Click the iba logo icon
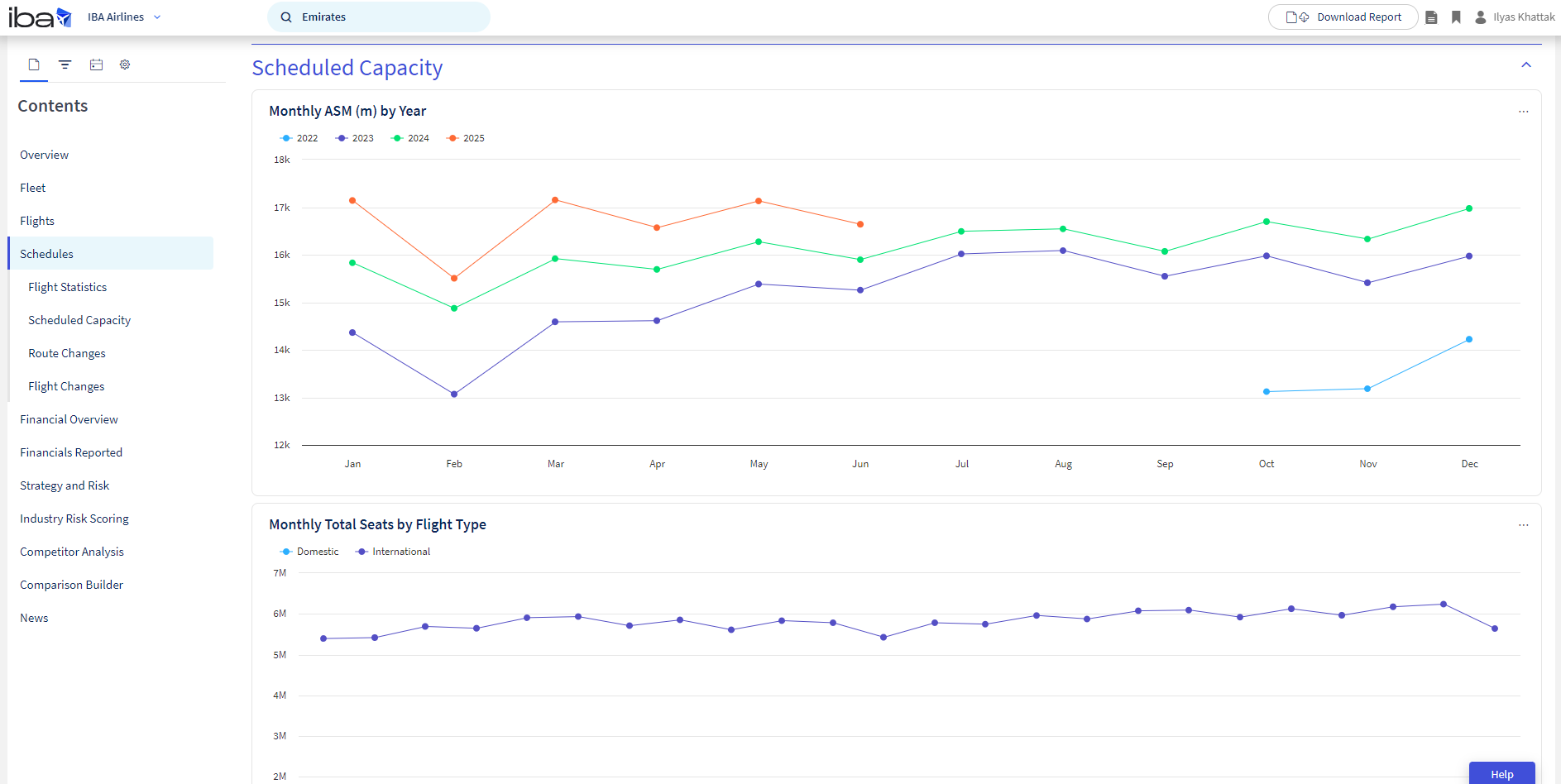The height and width of the screenshot is (784, 1561). (x=40, y=17)
